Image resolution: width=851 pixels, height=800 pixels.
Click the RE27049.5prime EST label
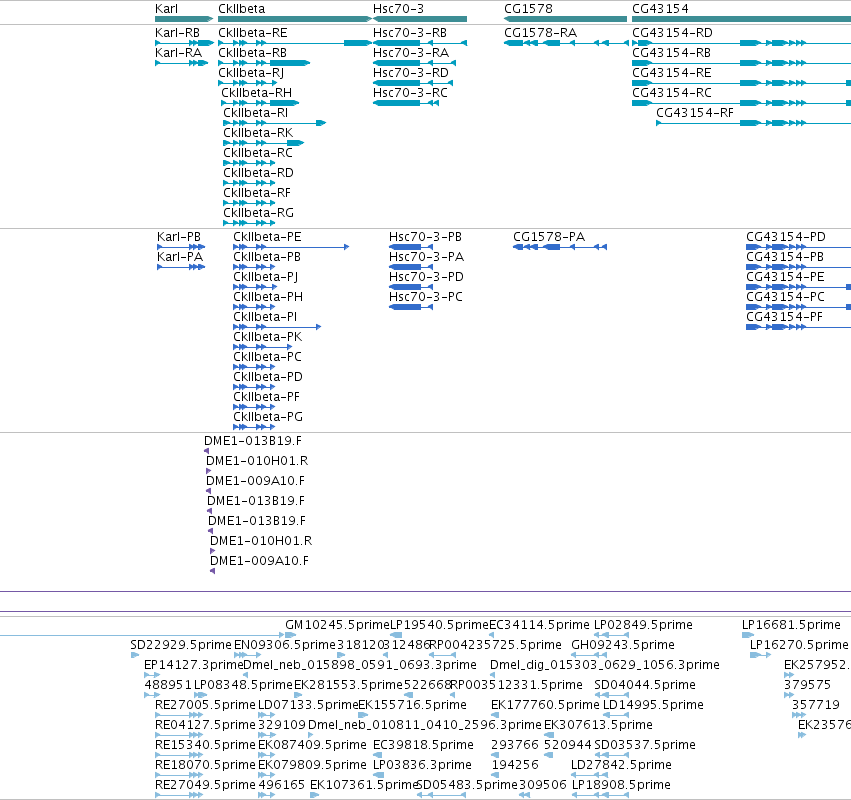[205, 785]
